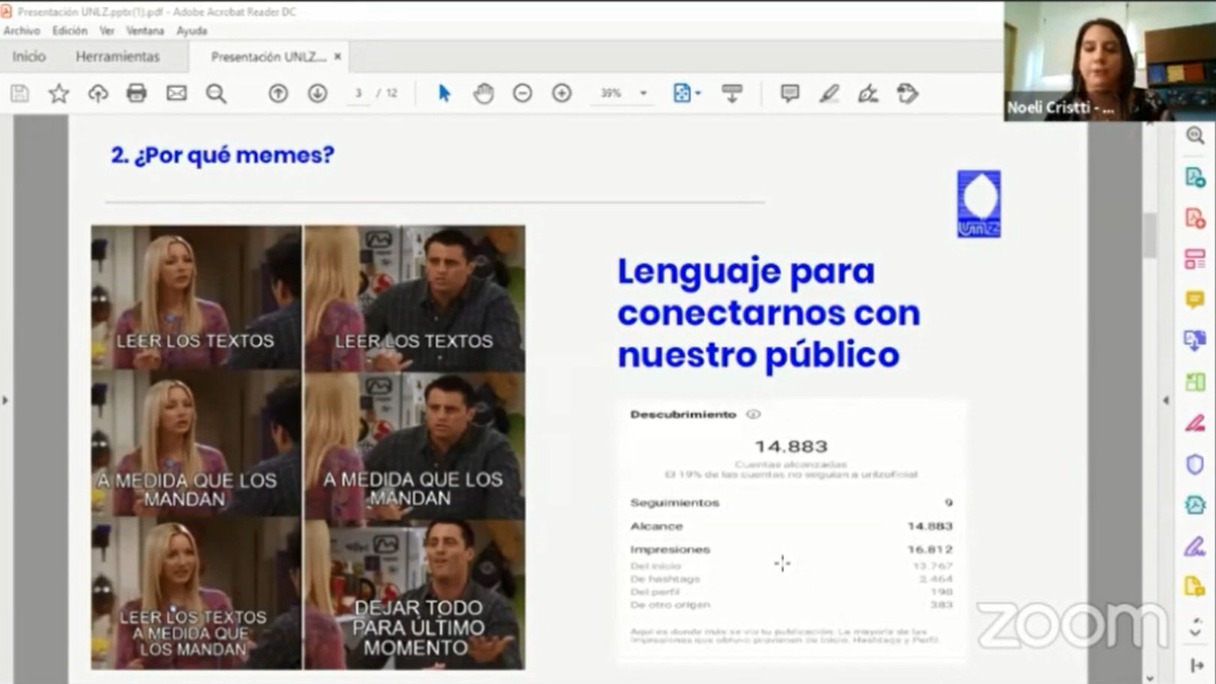This screenshot has width=1216, height=684.
Task: Go to the Inicio tab
Action: (x=29, y=57)
